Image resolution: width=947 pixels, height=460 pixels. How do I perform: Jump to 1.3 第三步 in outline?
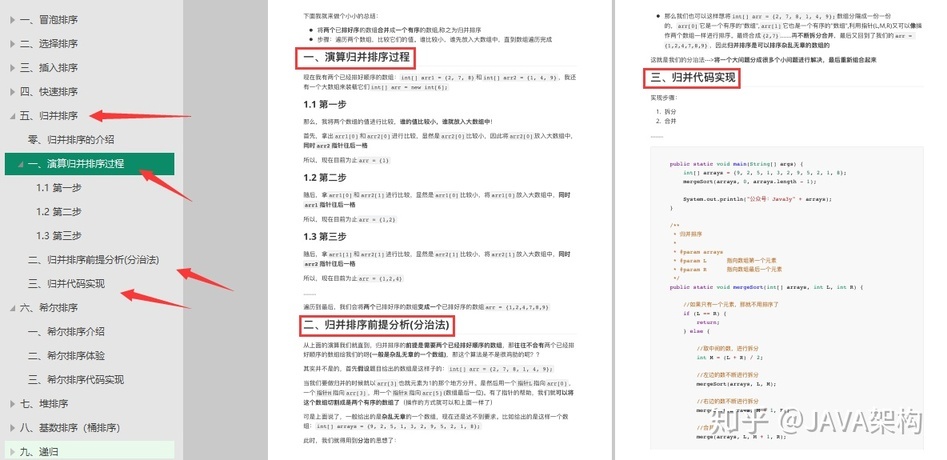[59, 235]
